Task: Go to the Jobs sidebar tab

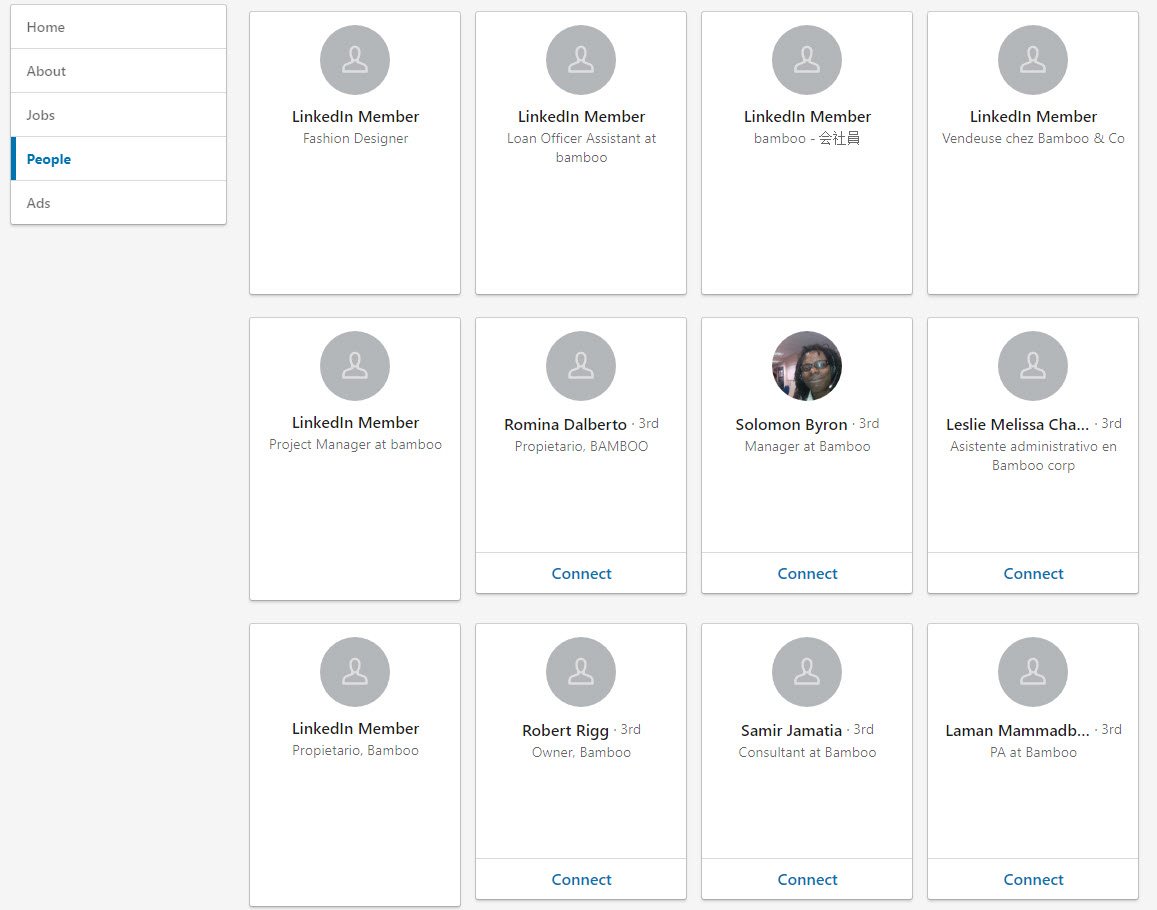Action: tap(118, 115)
